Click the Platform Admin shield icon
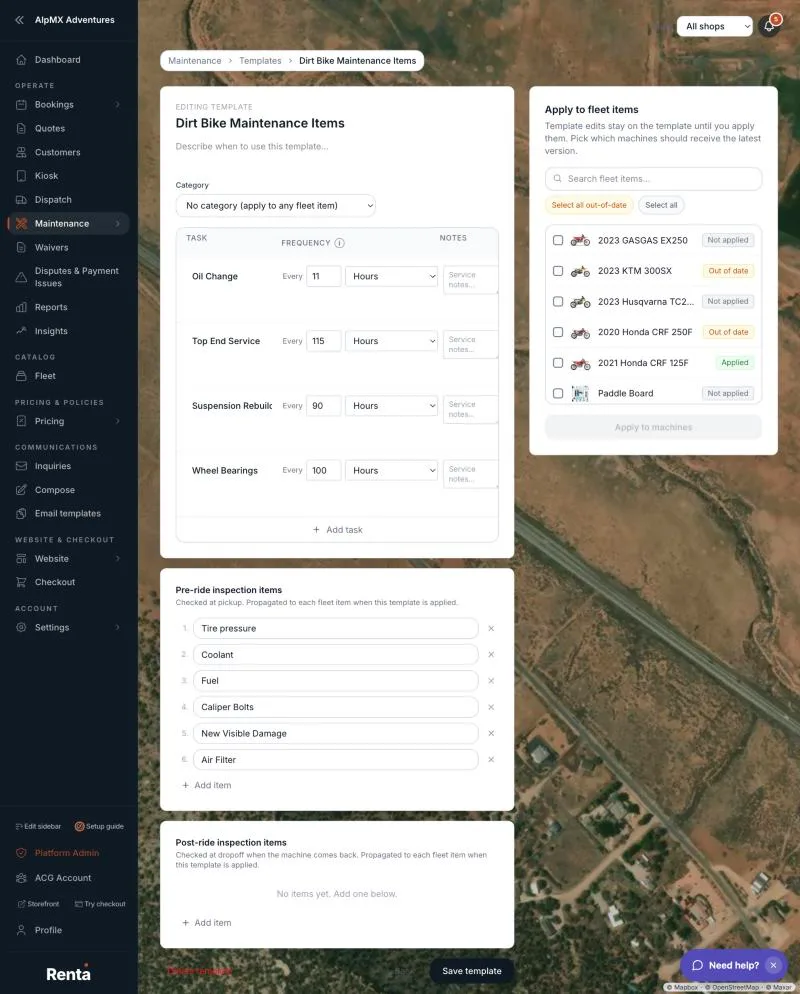 pos(21,853)
